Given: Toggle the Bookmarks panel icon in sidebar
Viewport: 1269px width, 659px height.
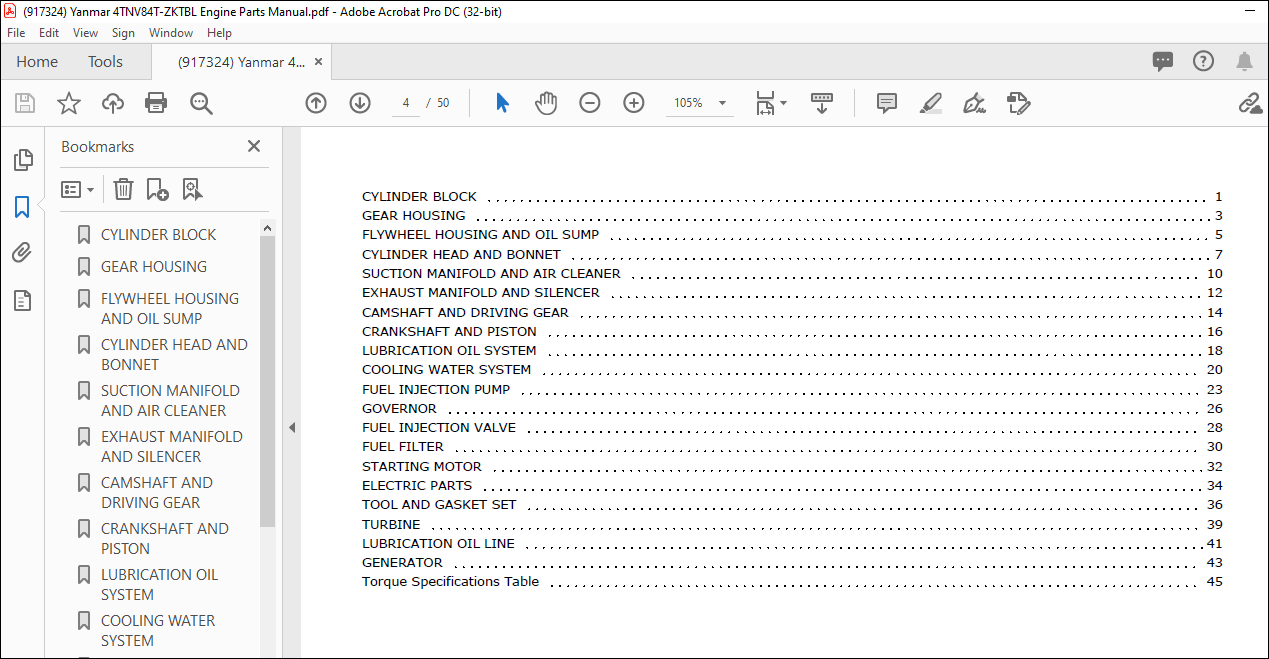Looking at the screenshot, I should coord(22,207).
